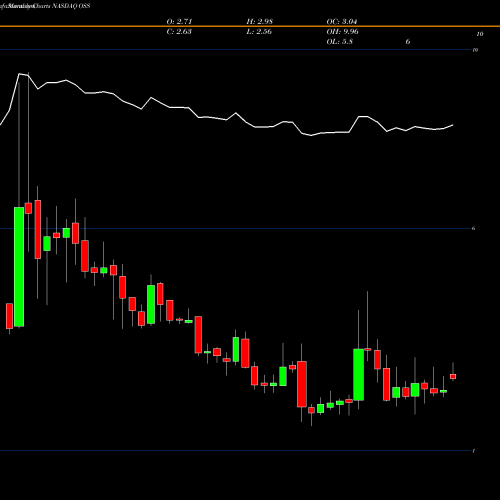Click the tall green candlestick at chart start
The height and width of the screenshot is (500, 500).
point(19,267)
